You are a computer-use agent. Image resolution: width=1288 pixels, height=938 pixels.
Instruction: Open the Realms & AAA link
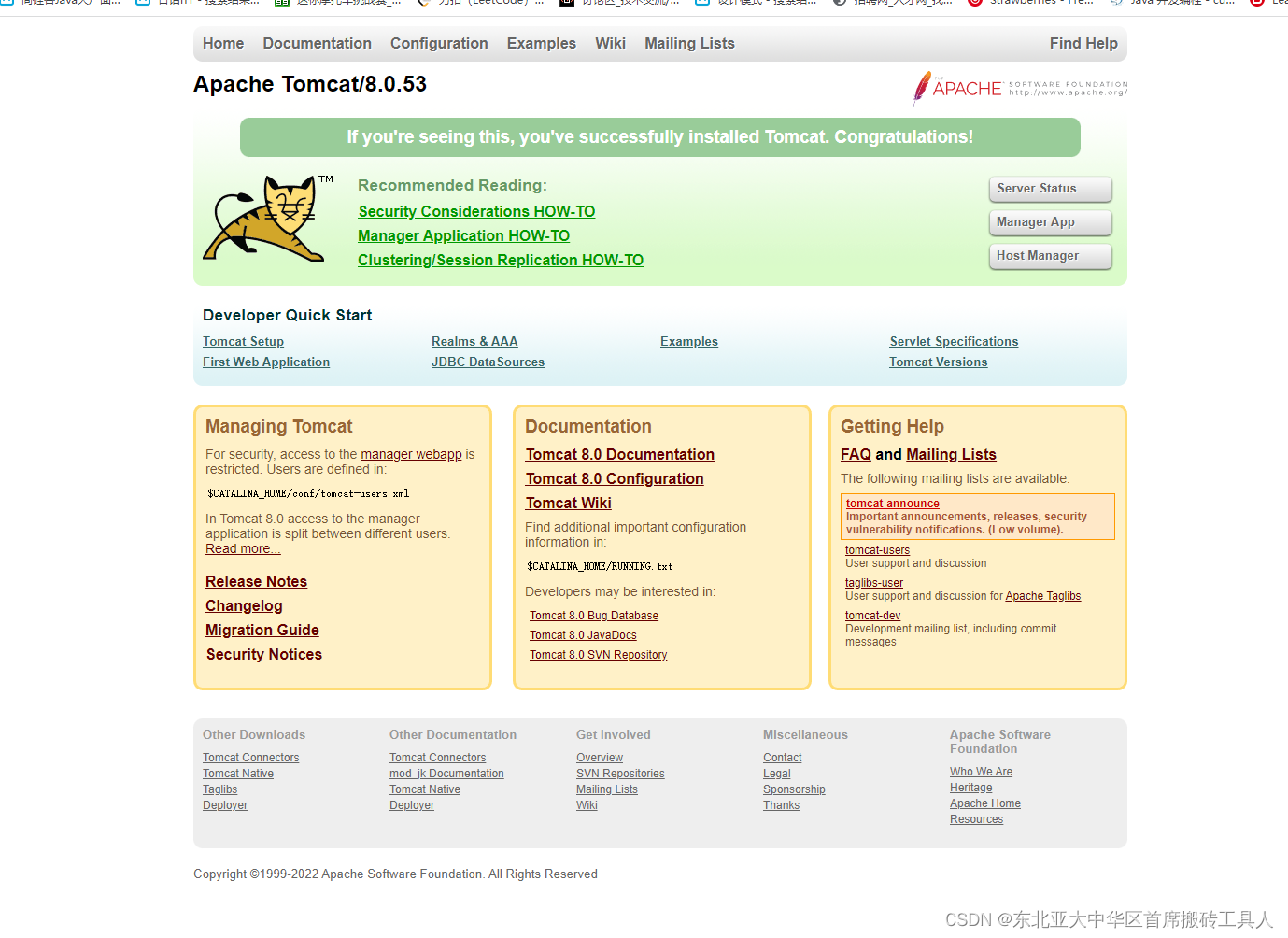click(474, 342)
